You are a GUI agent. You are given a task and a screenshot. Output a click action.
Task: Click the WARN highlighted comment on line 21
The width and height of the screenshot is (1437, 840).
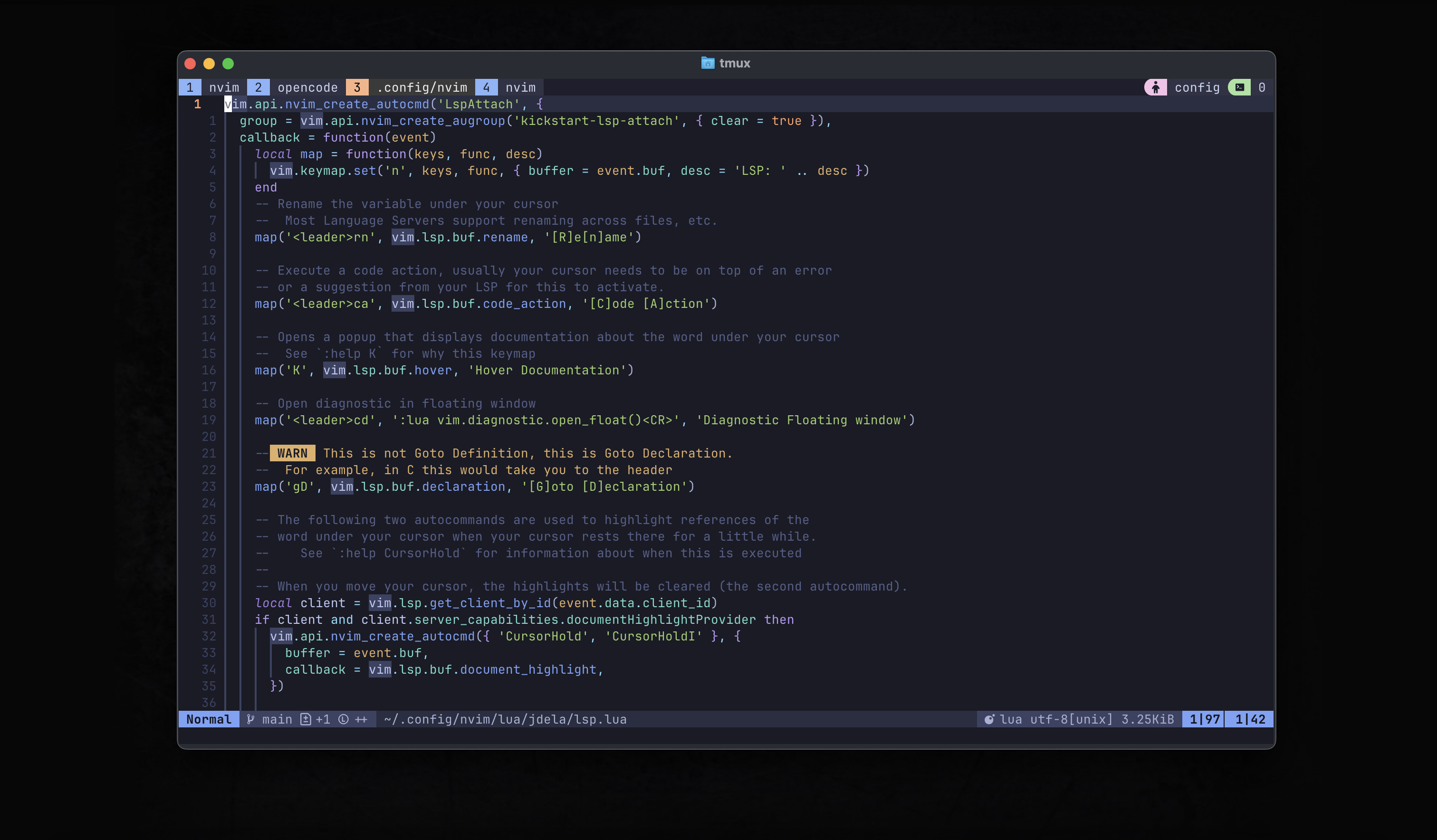pos(293,453)
